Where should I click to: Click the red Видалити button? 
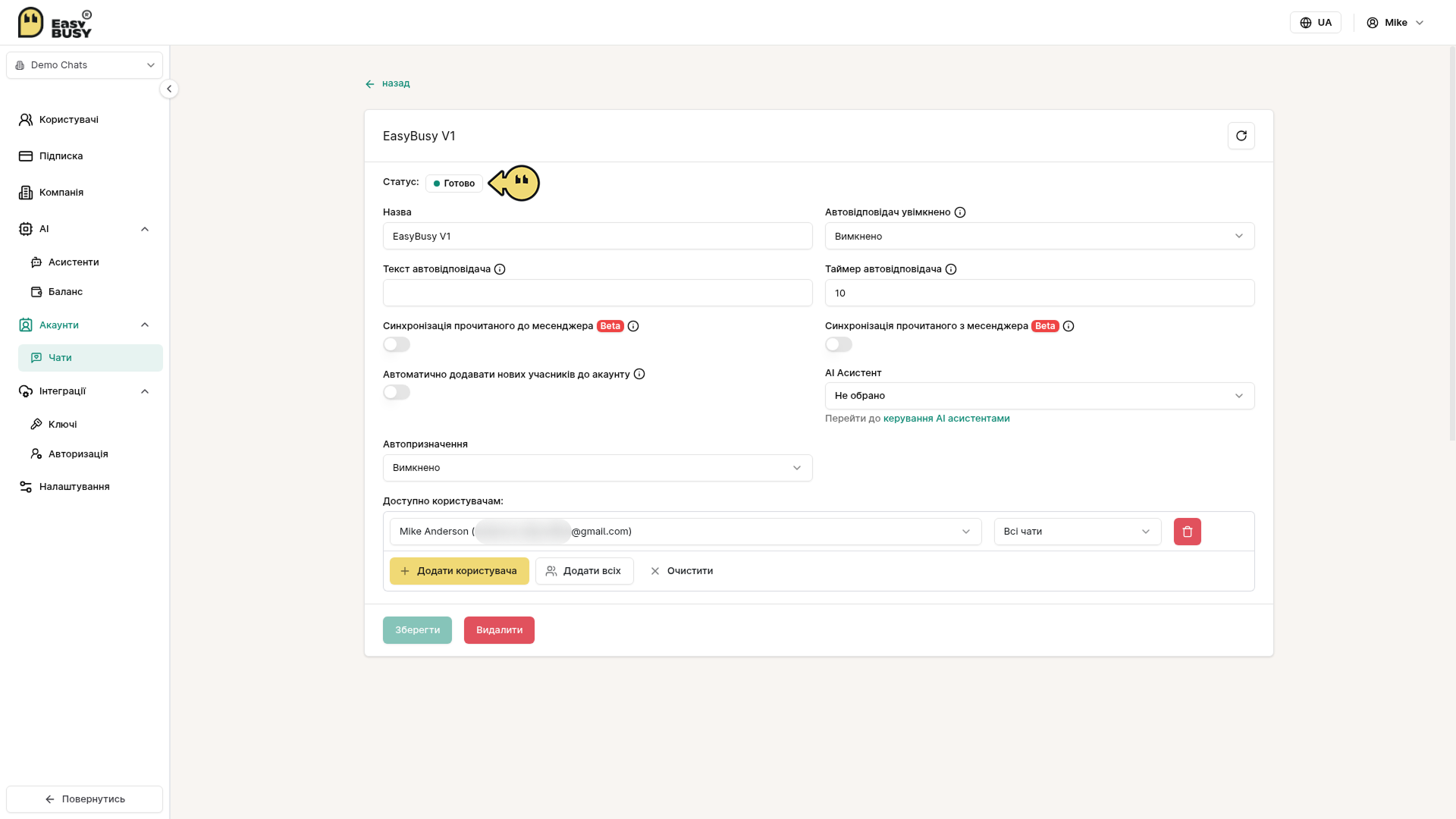[x=499, y=630]
